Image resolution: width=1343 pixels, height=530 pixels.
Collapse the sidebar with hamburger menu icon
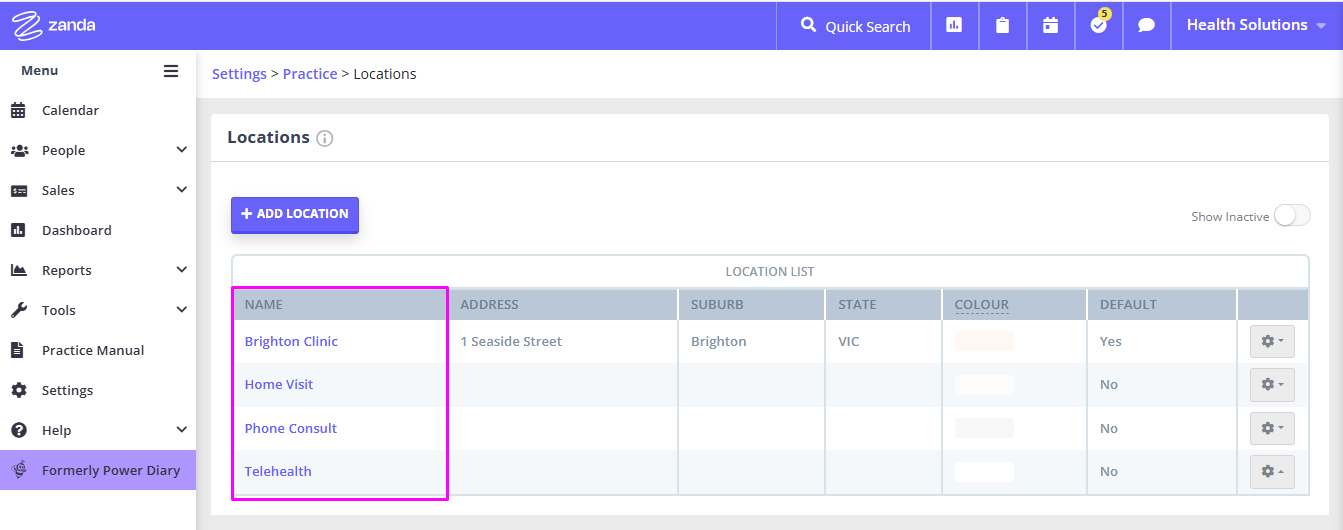[x=171, y=71]
